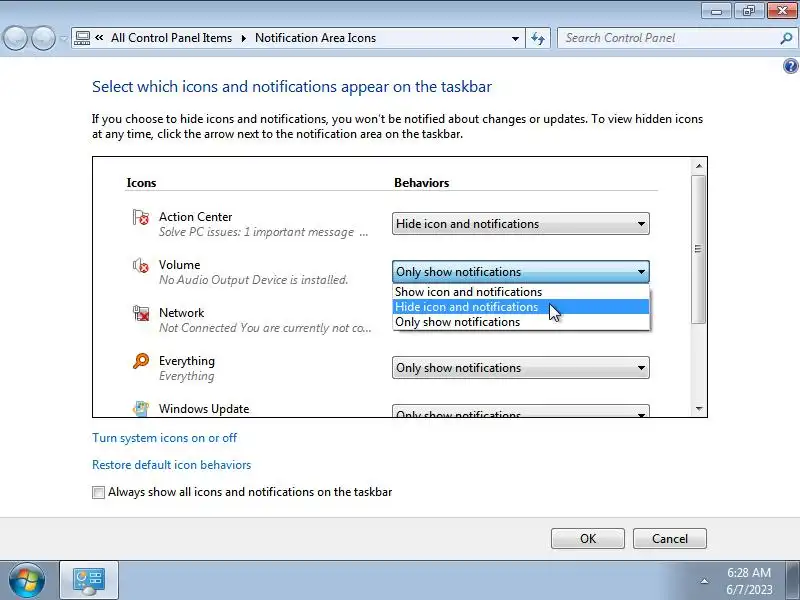Click the scrollbar up arrow
800x600 pixels.
pos(698,166)
